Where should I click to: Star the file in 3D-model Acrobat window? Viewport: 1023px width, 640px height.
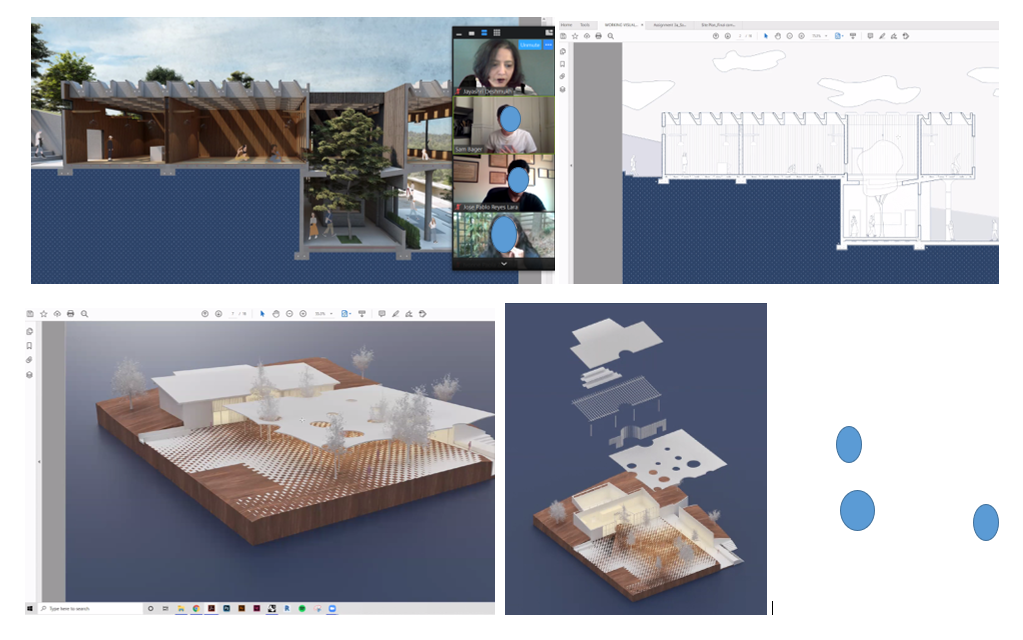click(x=44, y=314)
